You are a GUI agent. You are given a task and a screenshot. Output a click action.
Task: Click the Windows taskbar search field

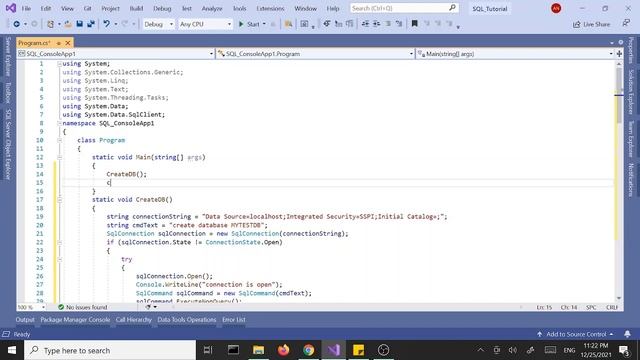pos(110,350)
